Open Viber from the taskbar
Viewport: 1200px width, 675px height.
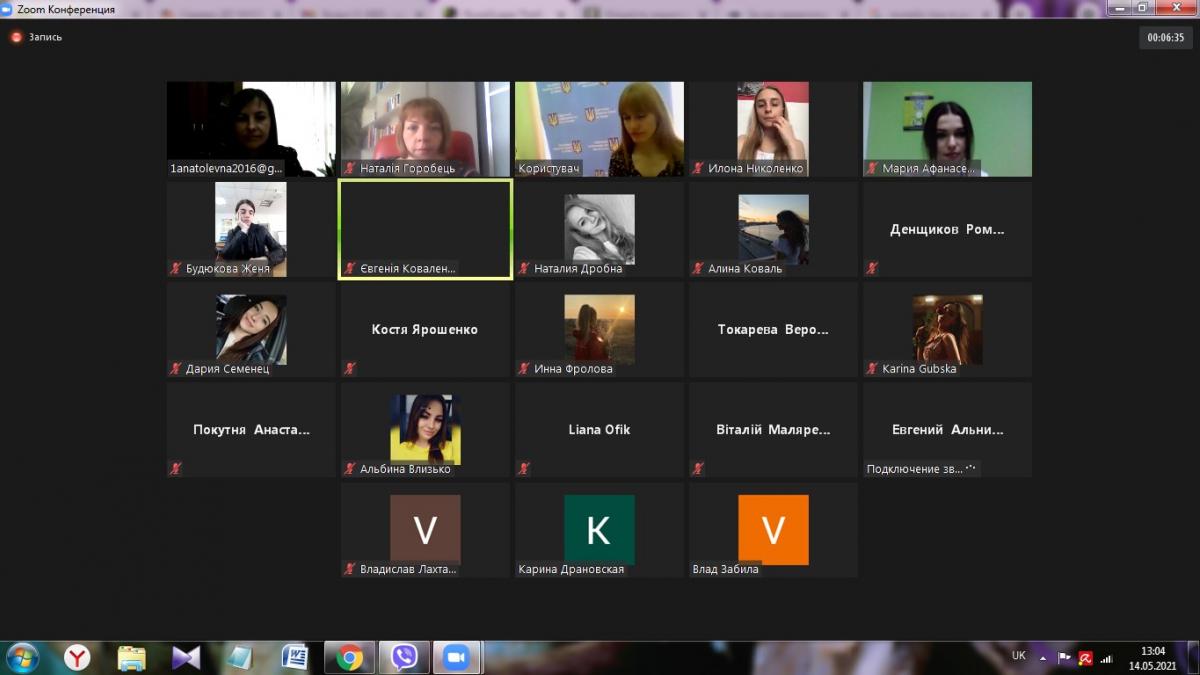404,657
